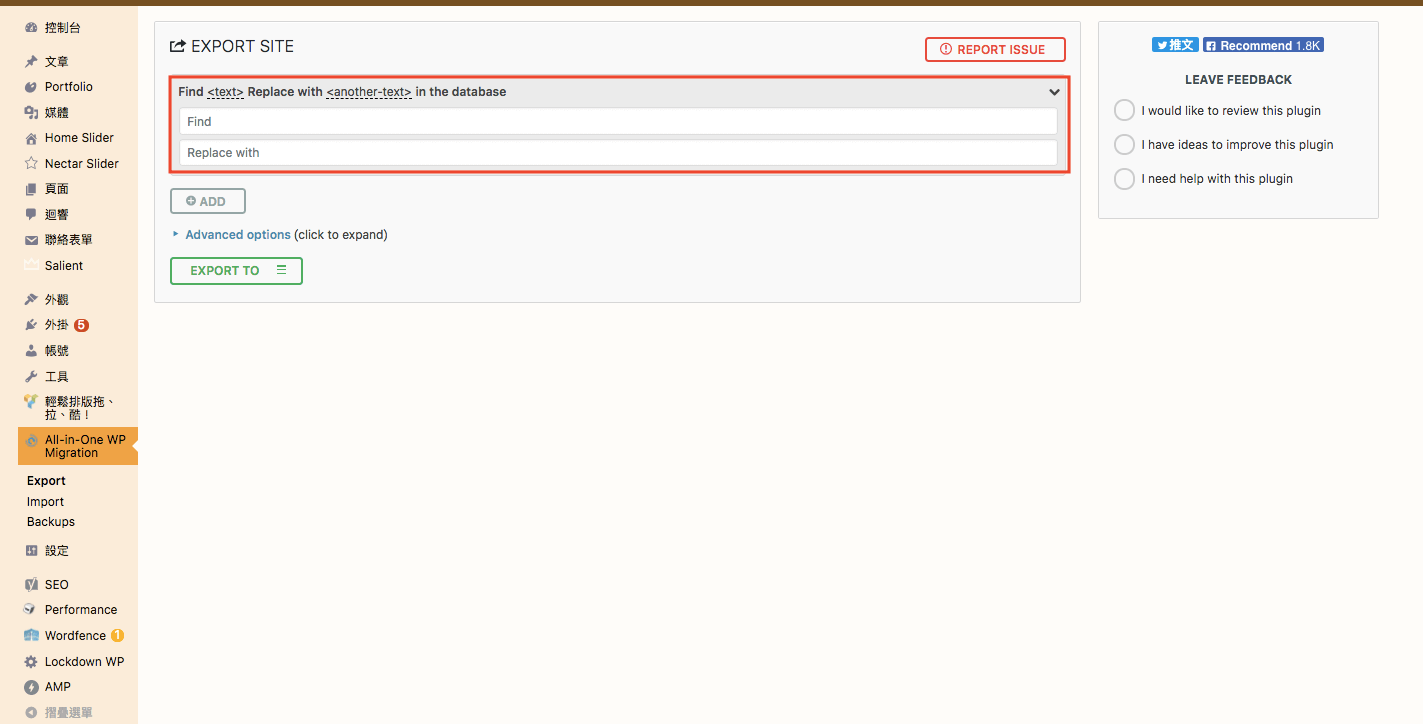1423x724 pixels.
Task: Click the pushpin icon beside 文章
Action: [31, 62]
